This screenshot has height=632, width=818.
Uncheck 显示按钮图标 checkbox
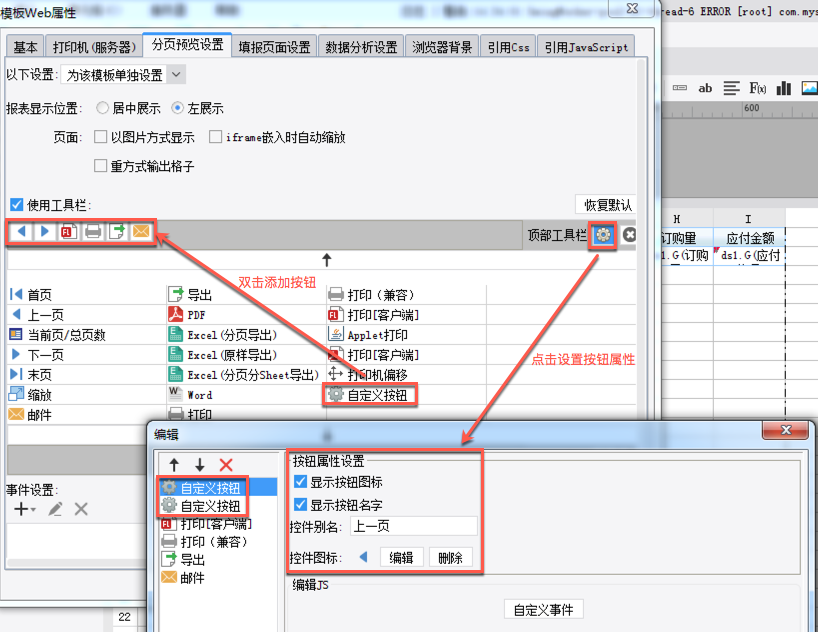coord(300,481)
